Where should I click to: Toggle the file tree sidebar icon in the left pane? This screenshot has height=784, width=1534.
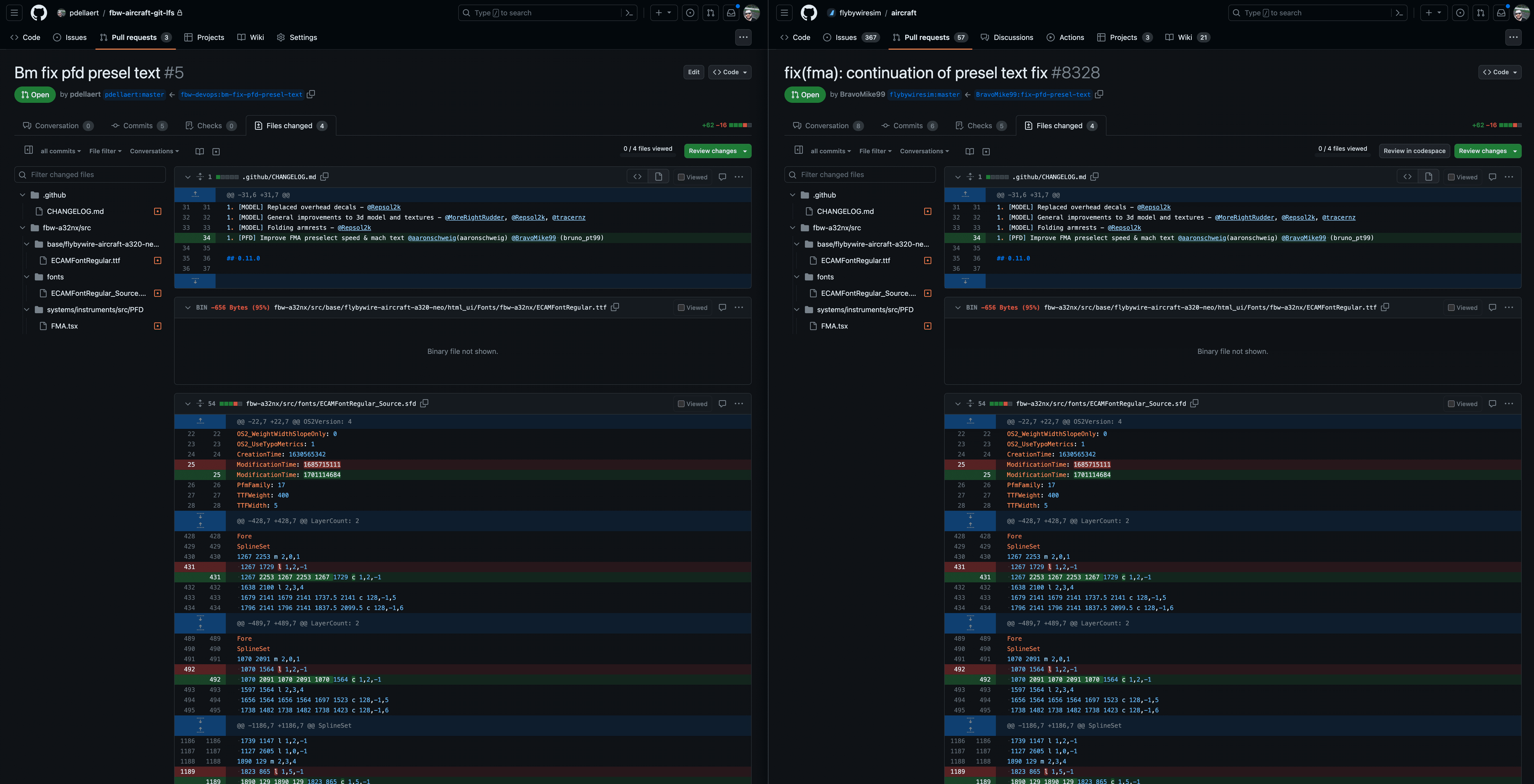click(x=29, y=150)
